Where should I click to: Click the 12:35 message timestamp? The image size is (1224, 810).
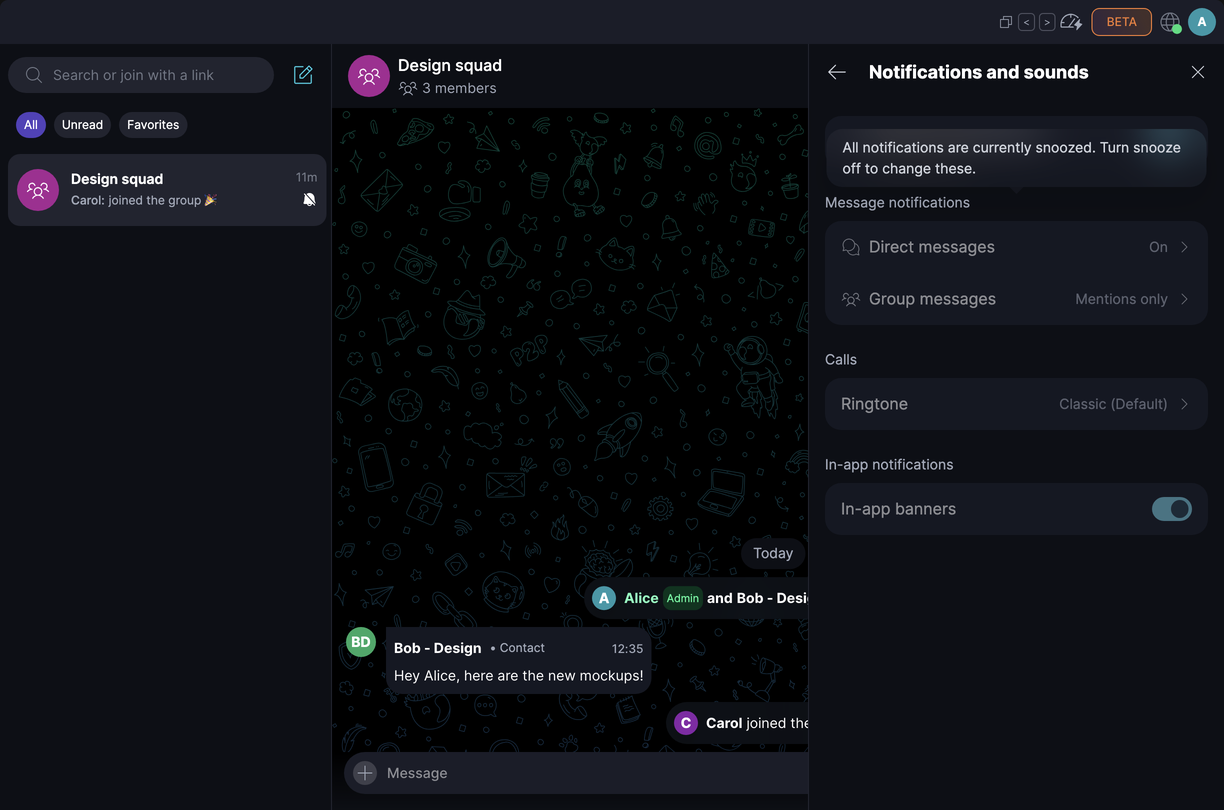[x=627, y=648]
